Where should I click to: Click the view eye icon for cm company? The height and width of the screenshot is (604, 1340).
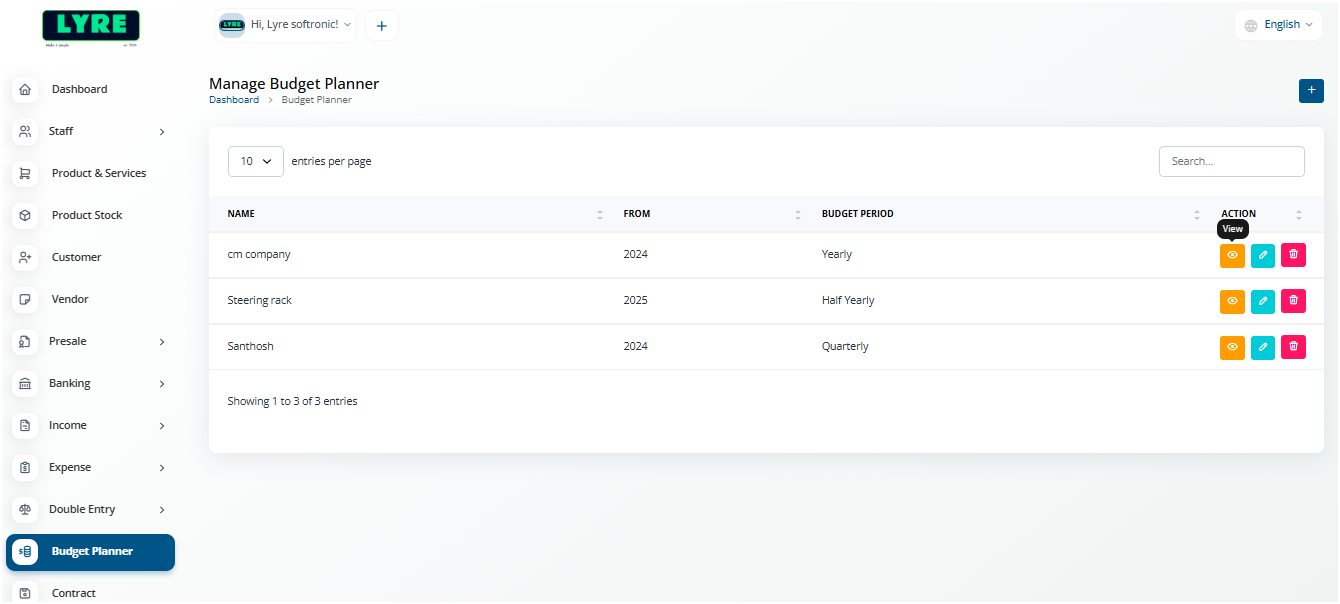pos(1232,255)
